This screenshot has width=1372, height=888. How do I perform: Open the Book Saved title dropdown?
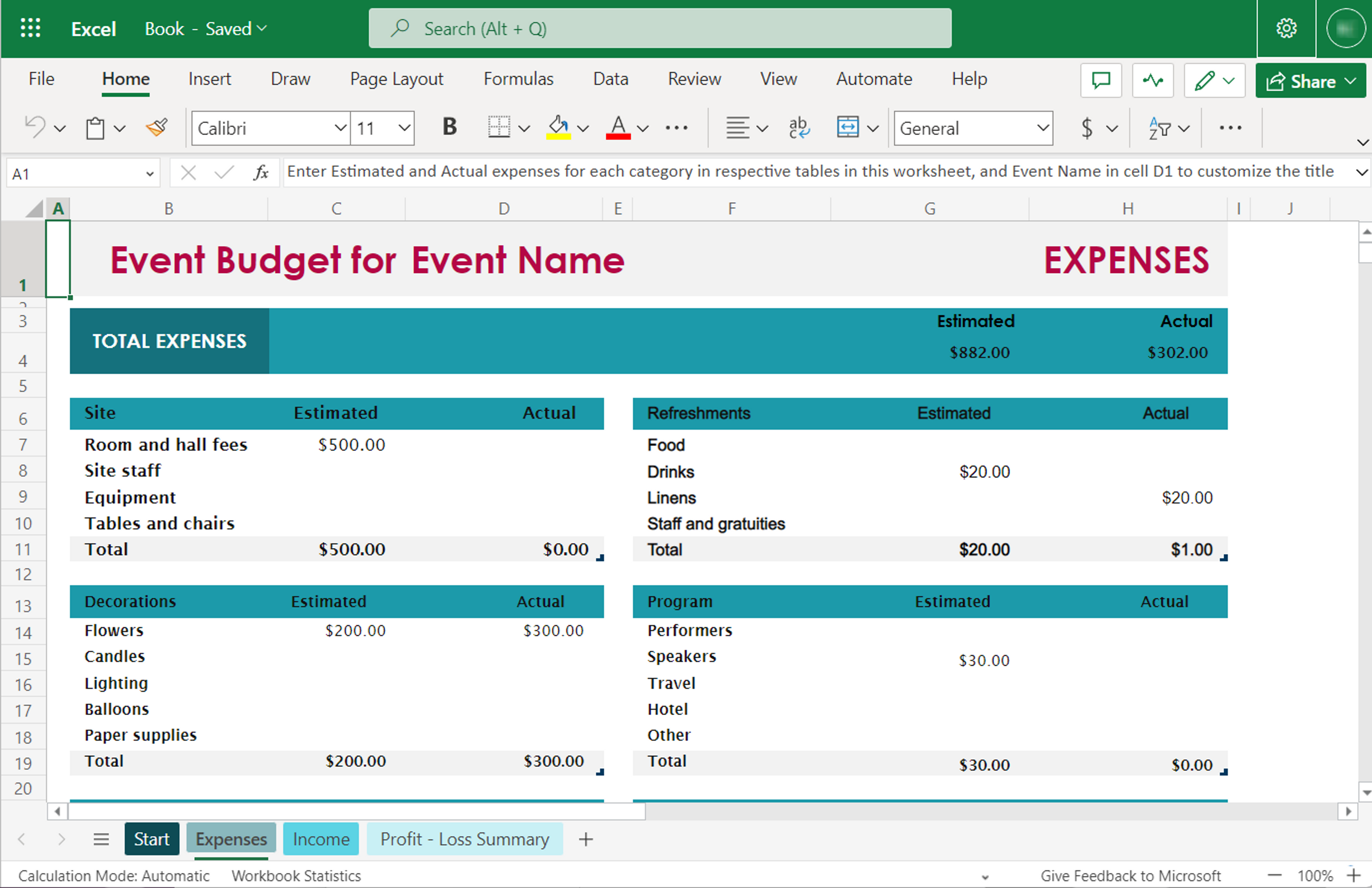point(205,28)
